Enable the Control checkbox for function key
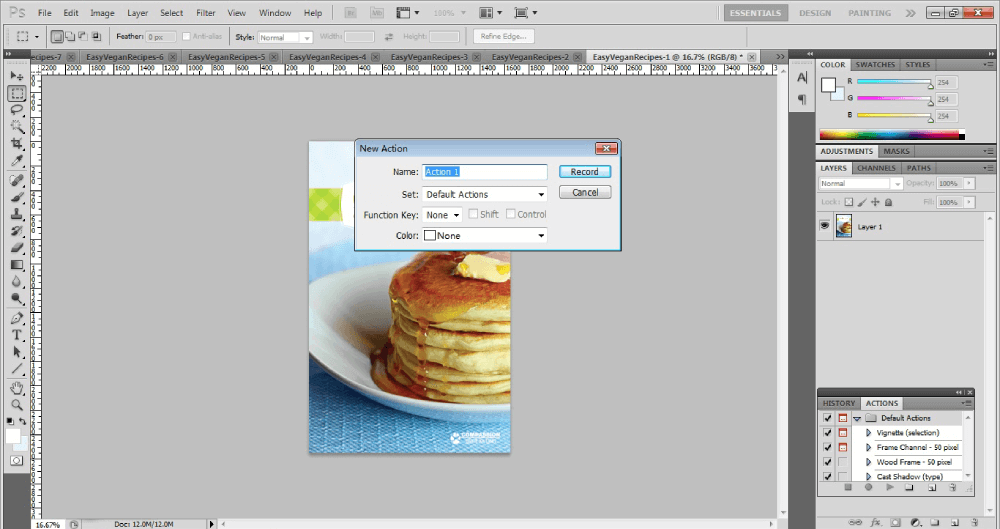This screenshot has width=1000, height=529. tap(510, 214)
